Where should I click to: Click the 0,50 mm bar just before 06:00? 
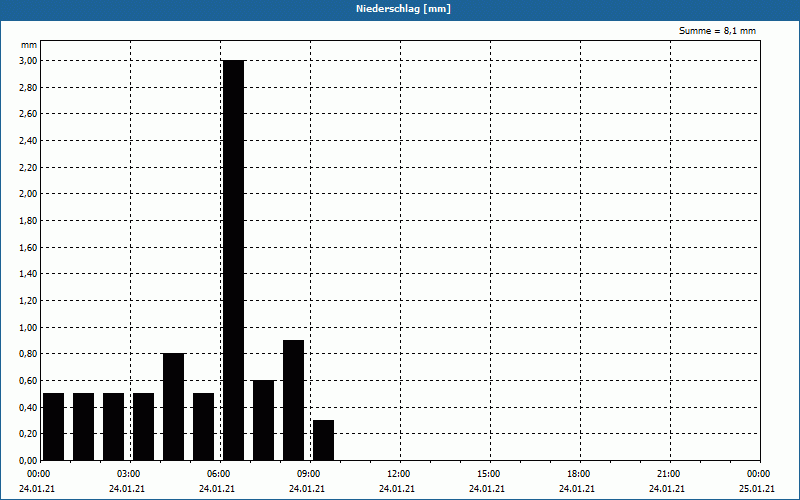click(204, 427)
